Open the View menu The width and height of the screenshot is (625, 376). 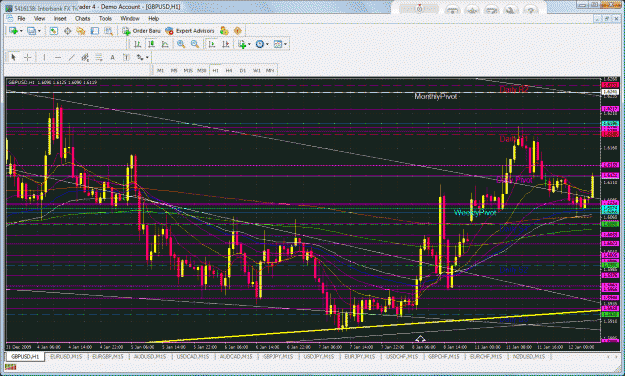(x=39, y=18)
